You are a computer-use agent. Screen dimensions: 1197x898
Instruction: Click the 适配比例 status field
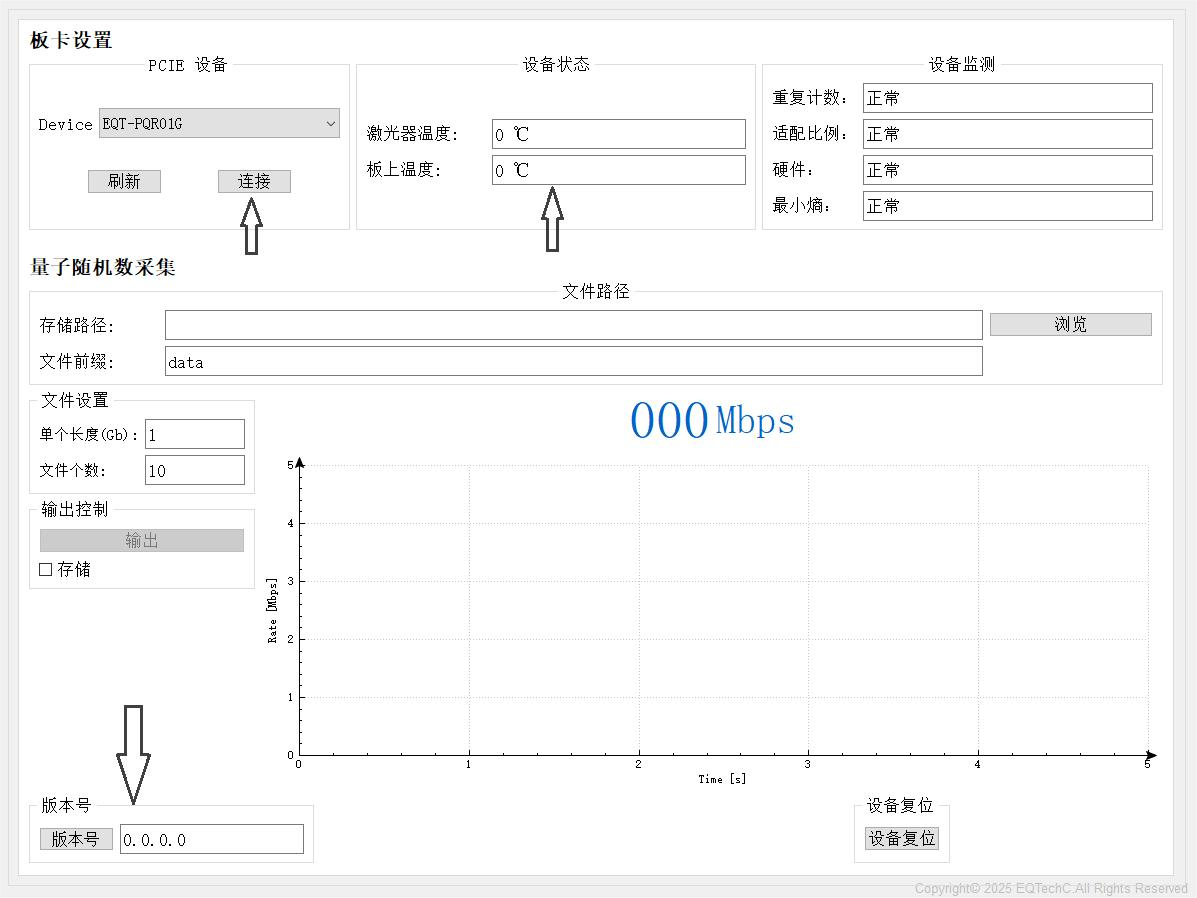[x=1007, y=134]
